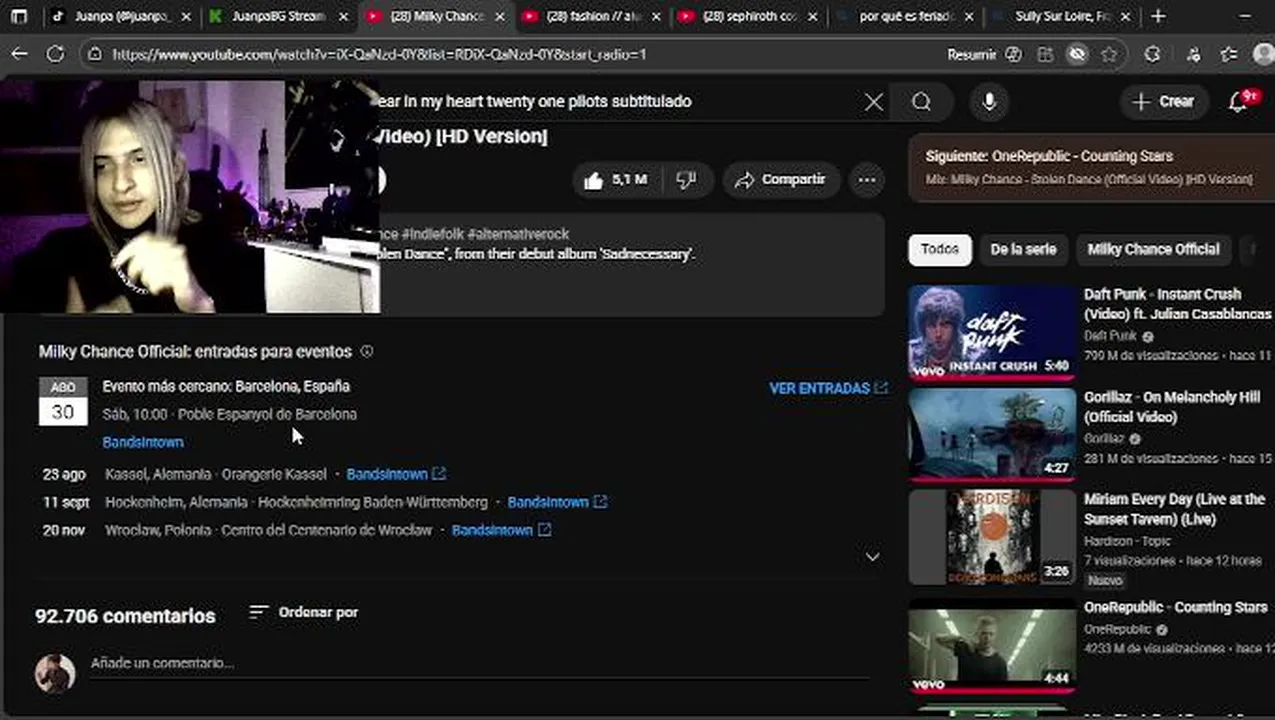Click the 92.706 comentarios heading
The height and width of the screenshot is (720, 1275).
pos(125,616)
